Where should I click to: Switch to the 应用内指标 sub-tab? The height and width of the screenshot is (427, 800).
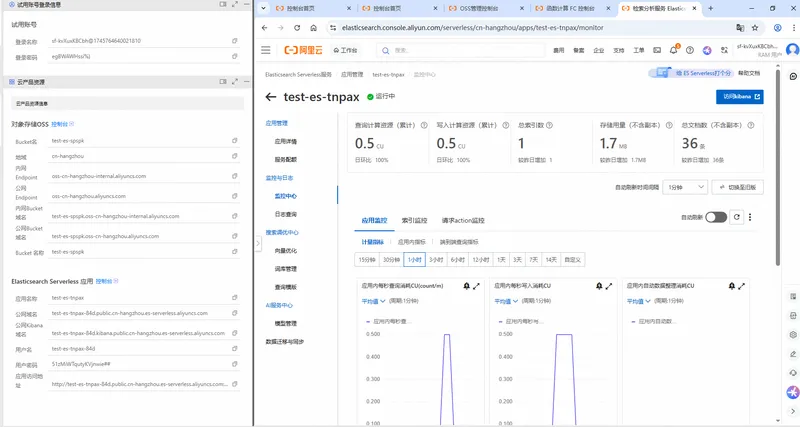[x=412, y=242]
